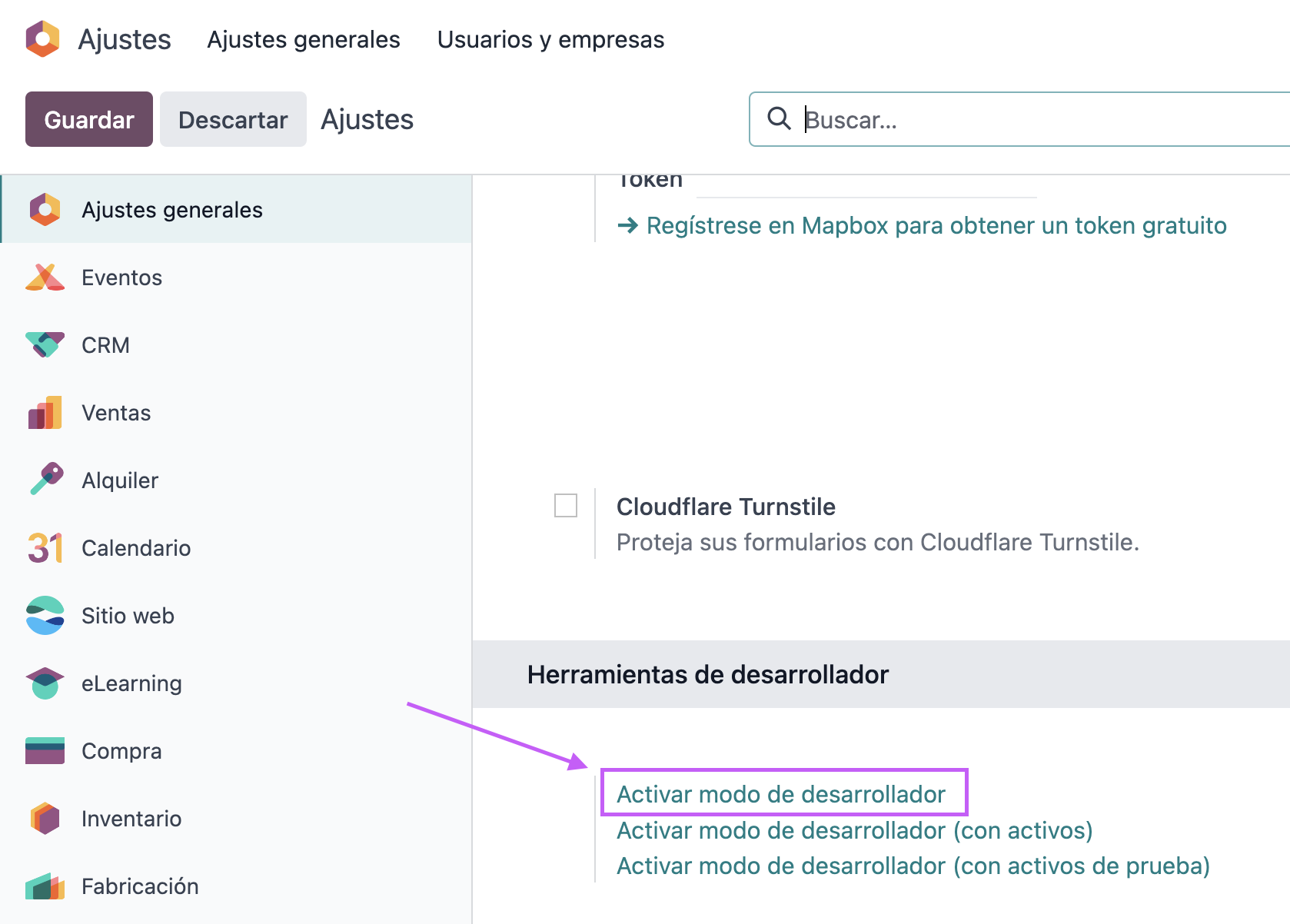Select the Compra card icon
Viewport: 1290px width, 924px height.
[x=45, y=751]
